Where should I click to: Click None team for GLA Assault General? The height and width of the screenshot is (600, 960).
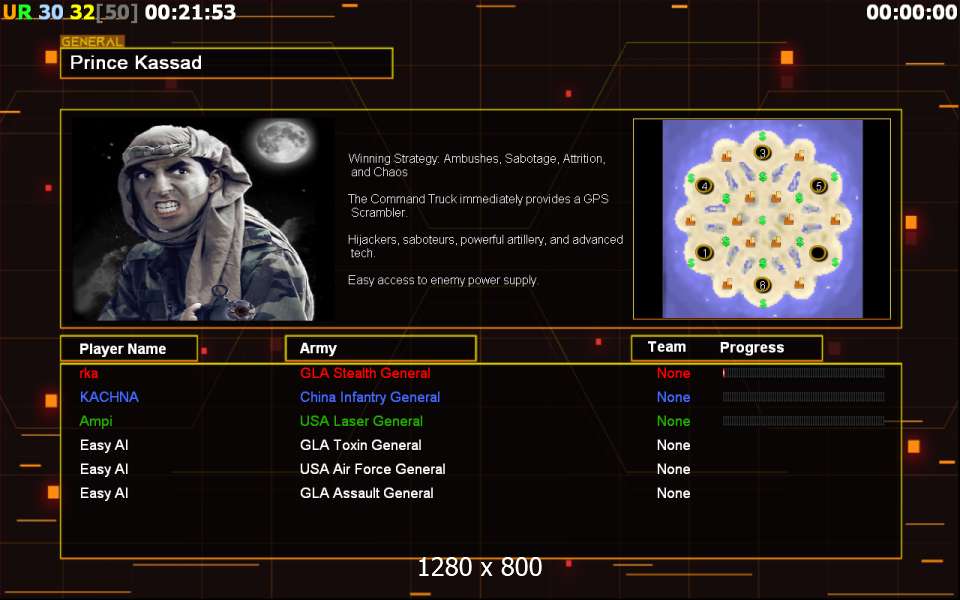pos(673,493)
